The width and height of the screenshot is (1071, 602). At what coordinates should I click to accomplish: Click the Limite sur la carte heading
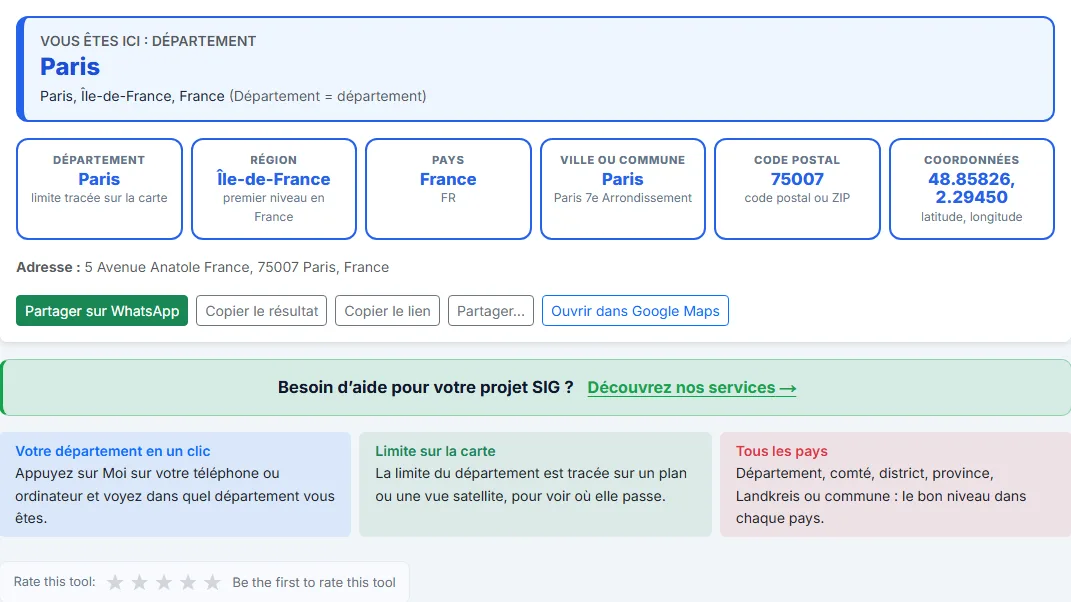(x=435, y=451)
